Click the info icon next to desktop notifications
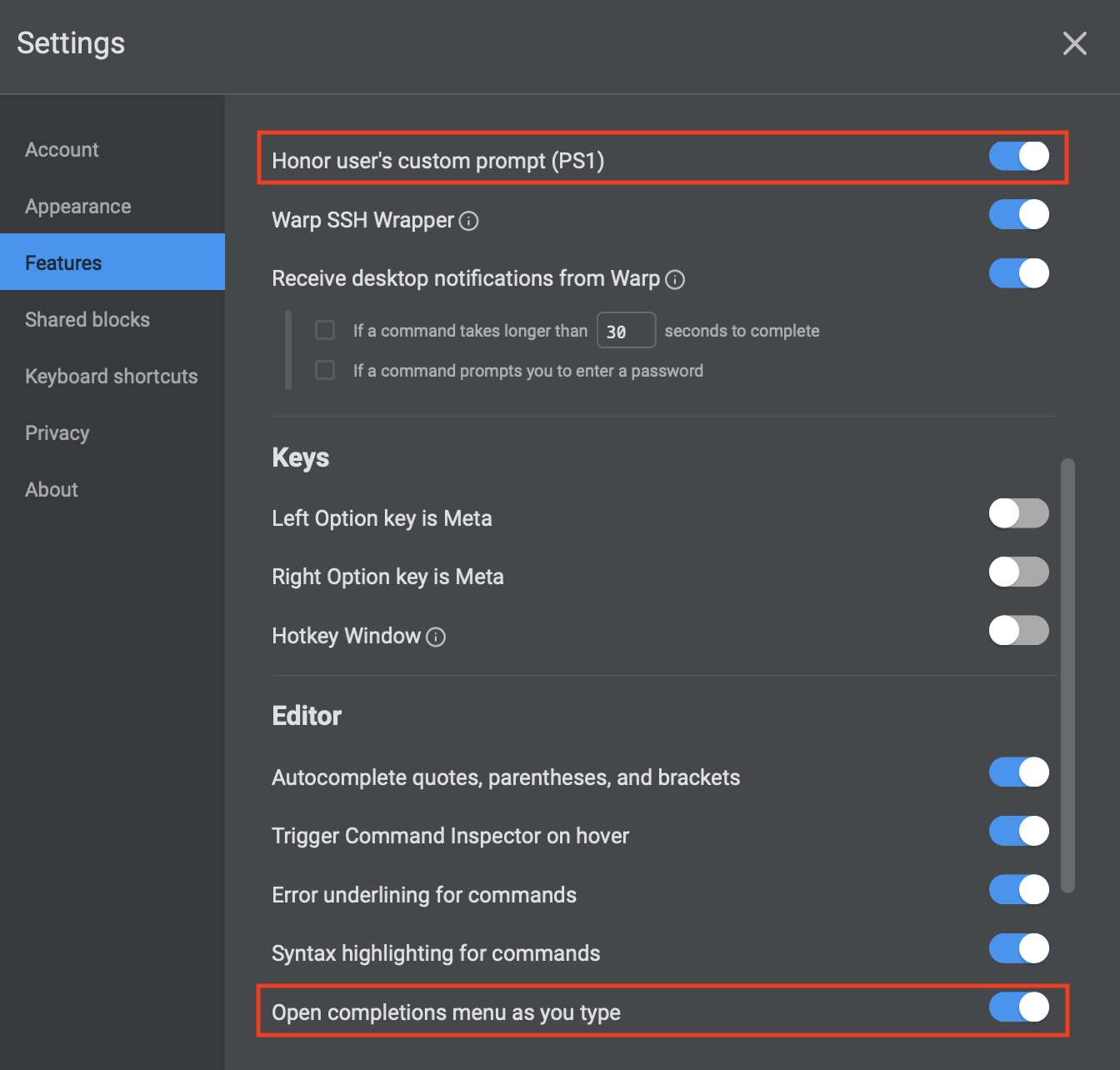Screen dimensions: 1120x1070 point(675,279)
